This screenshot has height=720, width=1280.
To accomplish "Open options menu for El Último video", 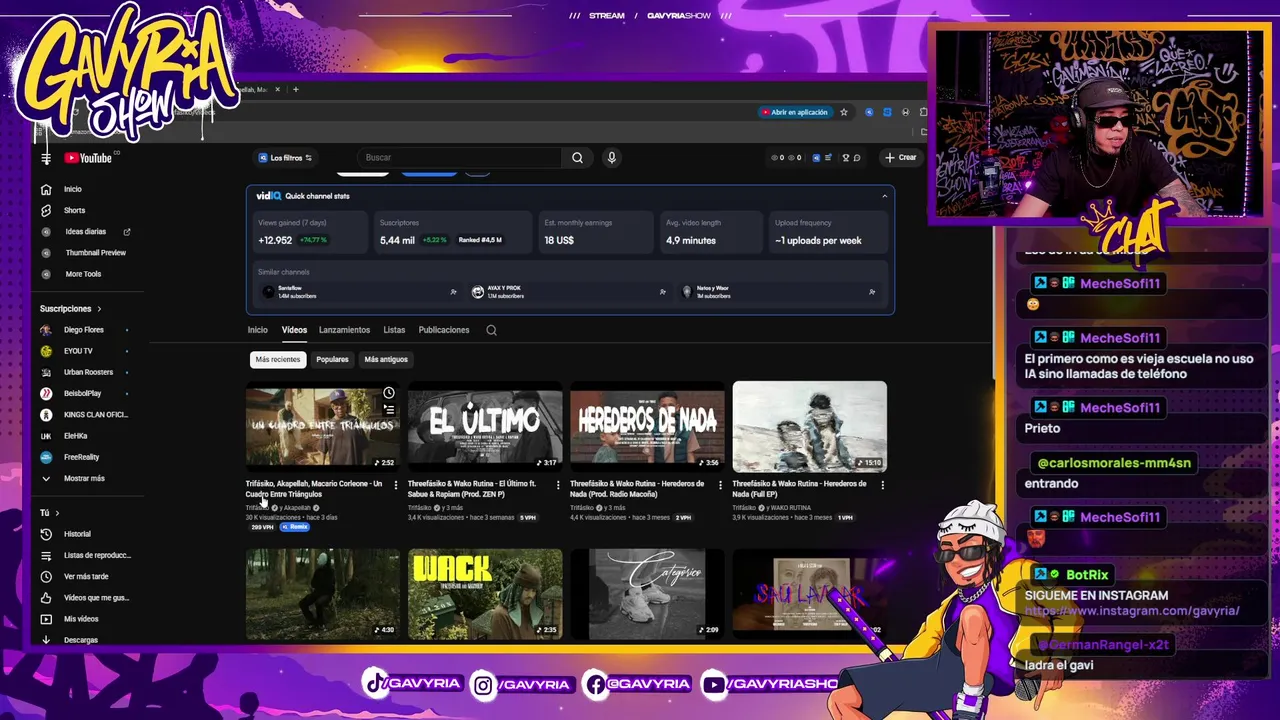I will coord(558,485).
